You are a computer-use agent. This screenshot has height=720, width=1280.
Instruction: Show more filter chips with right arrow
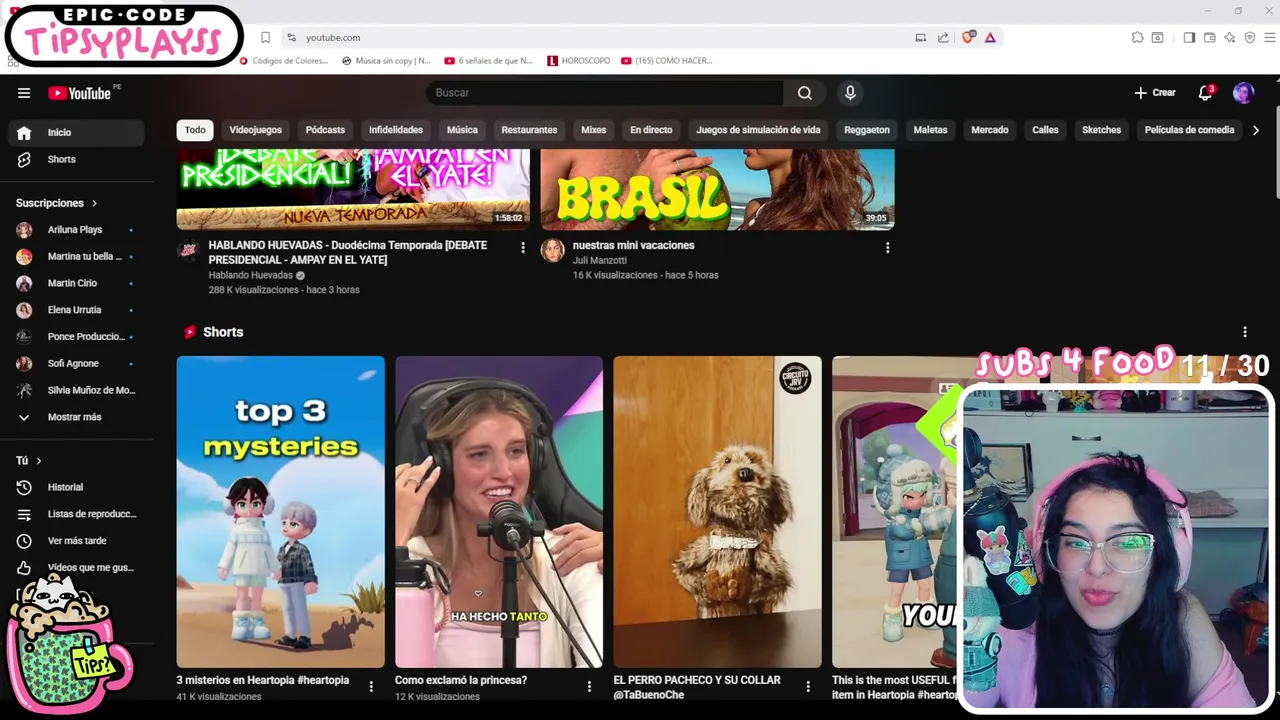[x=1256, y=130]
